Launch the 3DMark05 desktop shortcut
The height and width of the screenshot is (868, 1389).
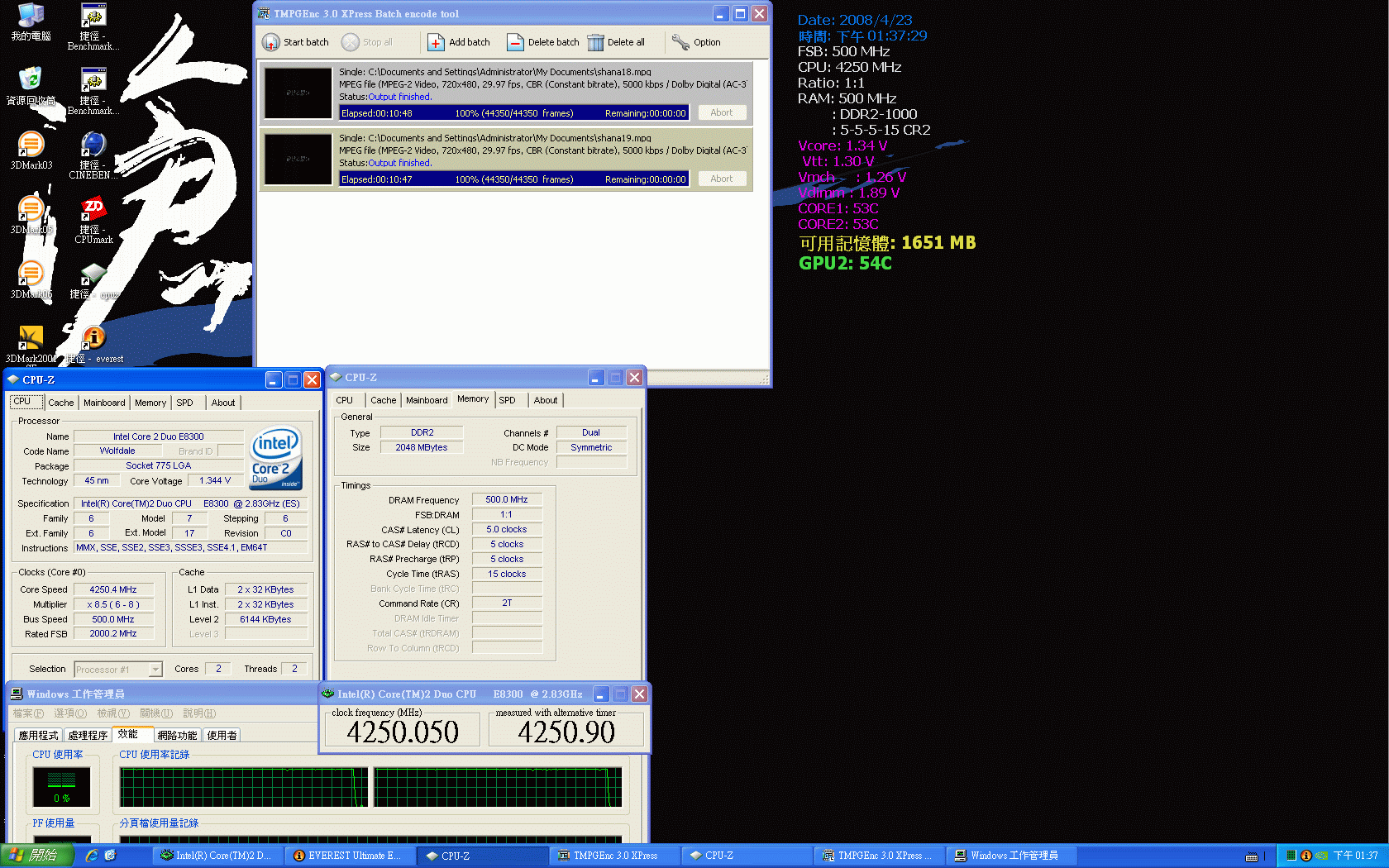pyautogui.click(x=31, y=215)
